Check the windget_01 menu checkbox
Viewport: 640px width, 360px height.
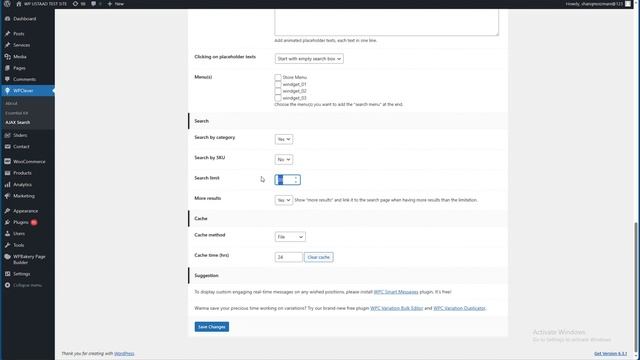pyautogui.click(x=278, y=84)
